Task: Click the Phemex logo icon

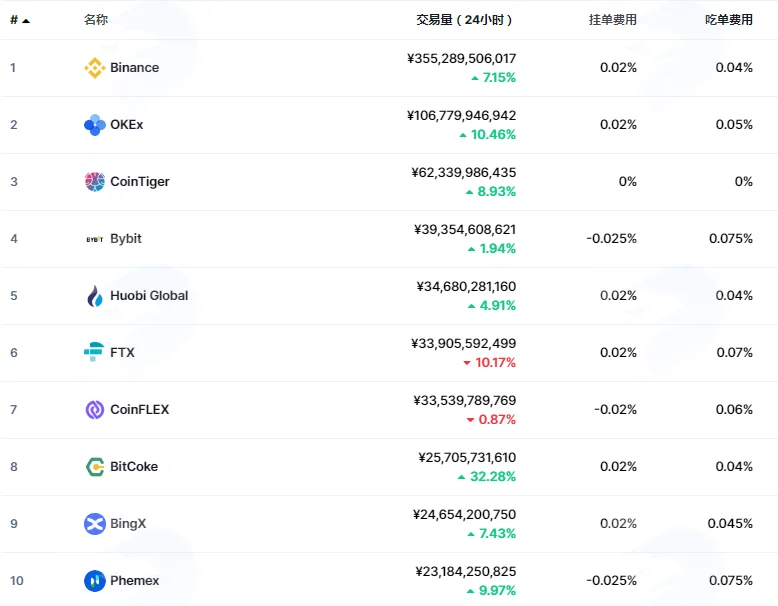Action: pyautogui.click(x=94, y=581)
